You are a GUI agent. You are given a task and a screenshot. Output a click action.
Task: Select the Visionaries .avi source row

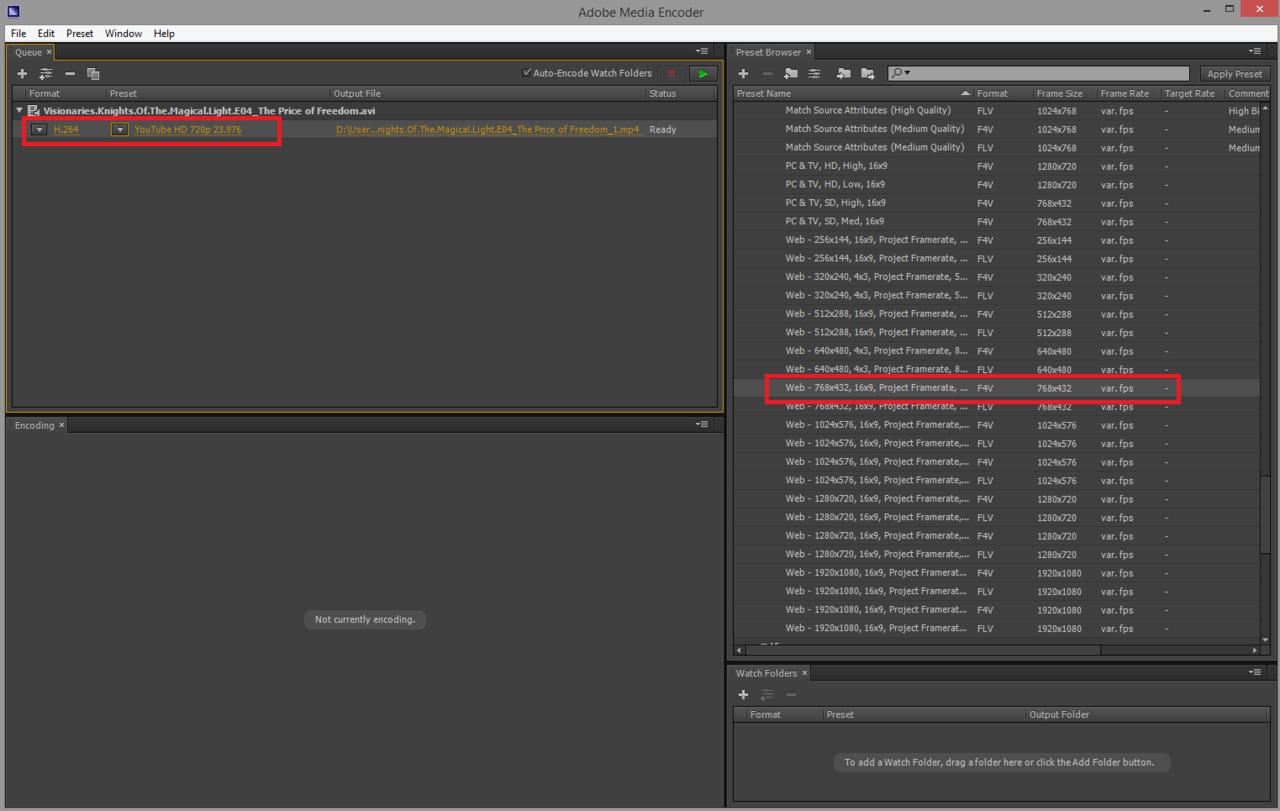(x=364, y=111)
